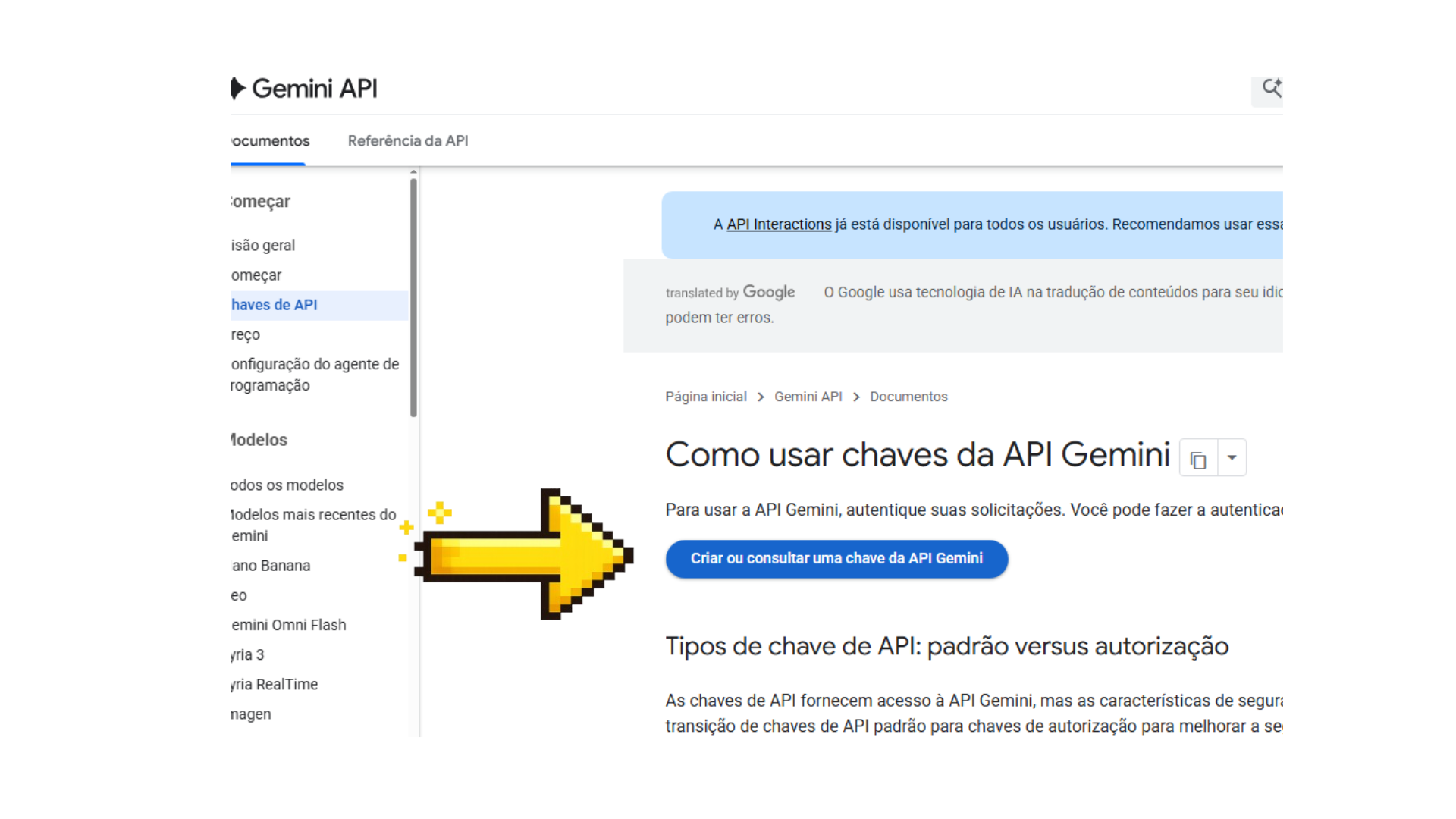This screenshot has height=819, width=1456.
Task: Switch to Referência da API tab
Action: [x=408, y=141]
